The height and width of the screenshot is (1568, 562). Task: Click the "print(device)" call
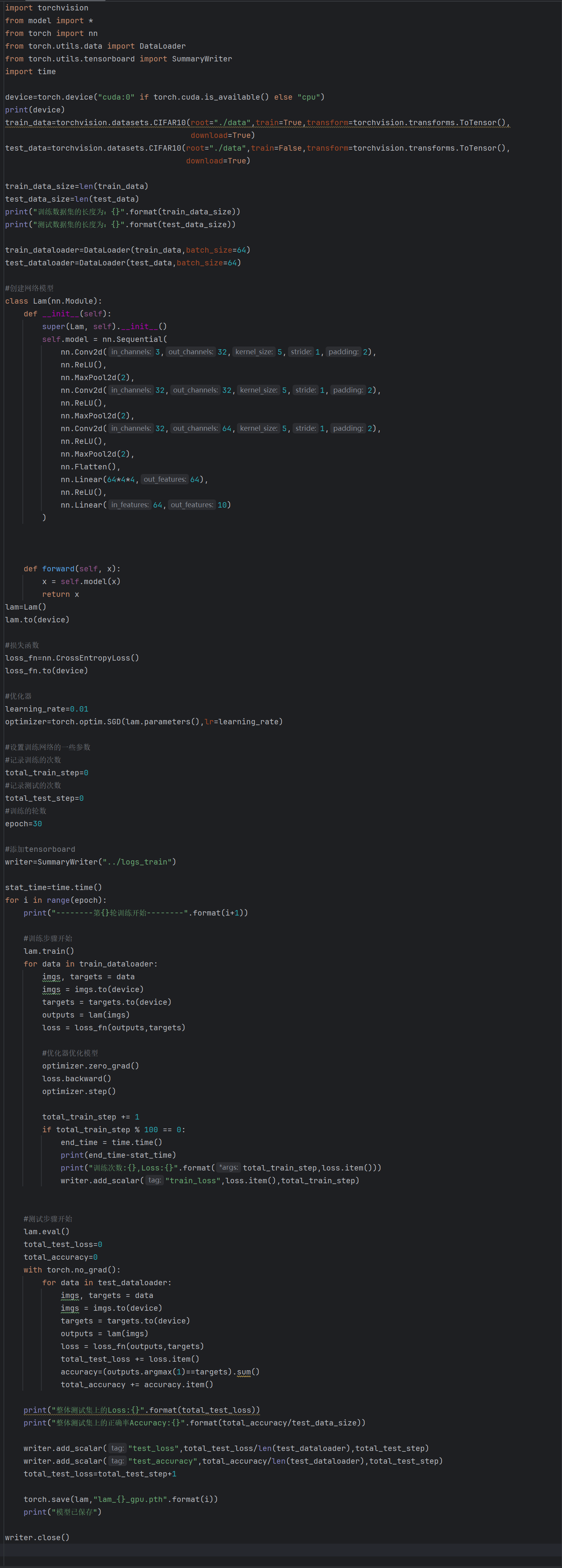click(35, 110)
